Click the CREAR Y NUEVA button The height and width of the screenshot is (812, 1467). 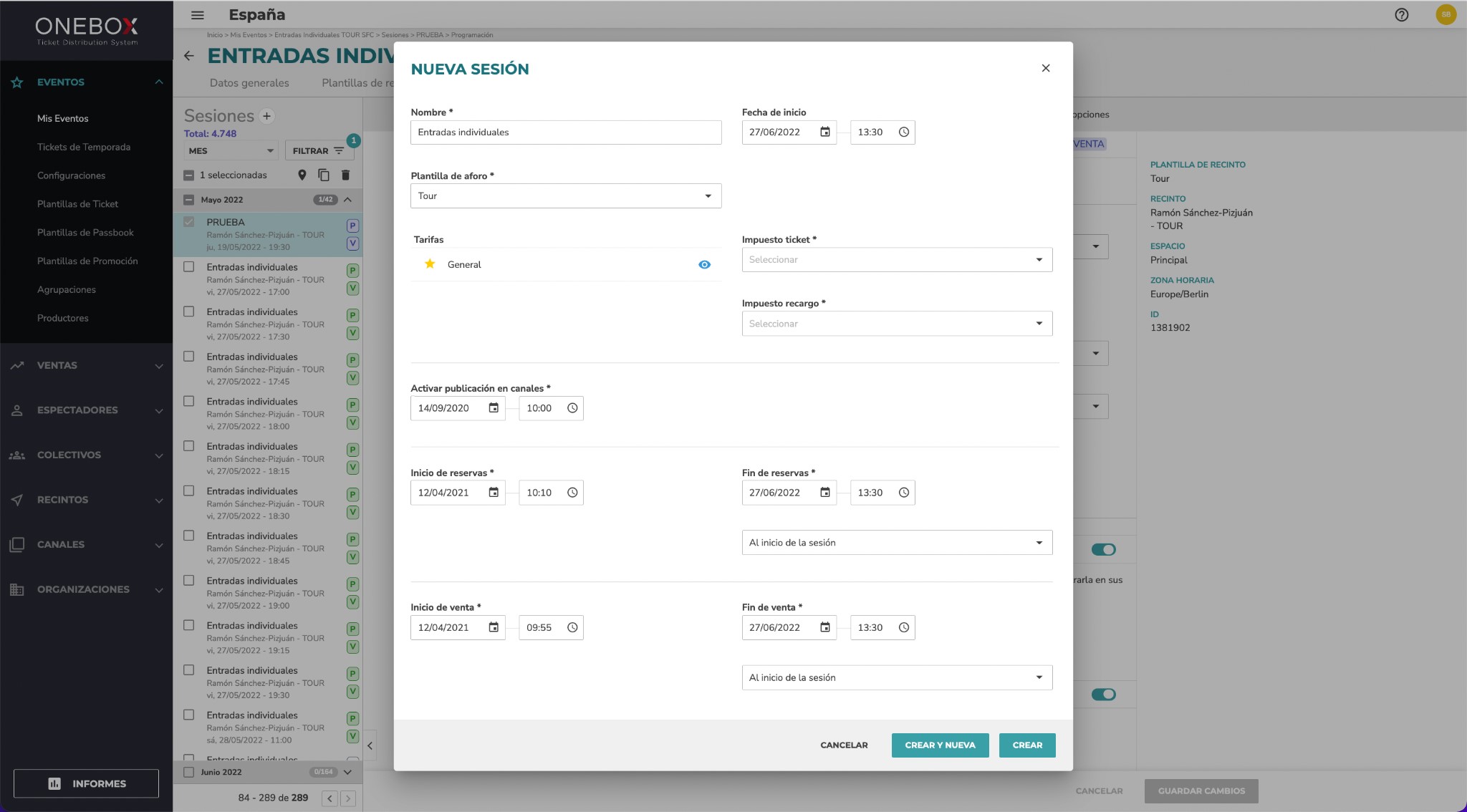click(940, 745)
